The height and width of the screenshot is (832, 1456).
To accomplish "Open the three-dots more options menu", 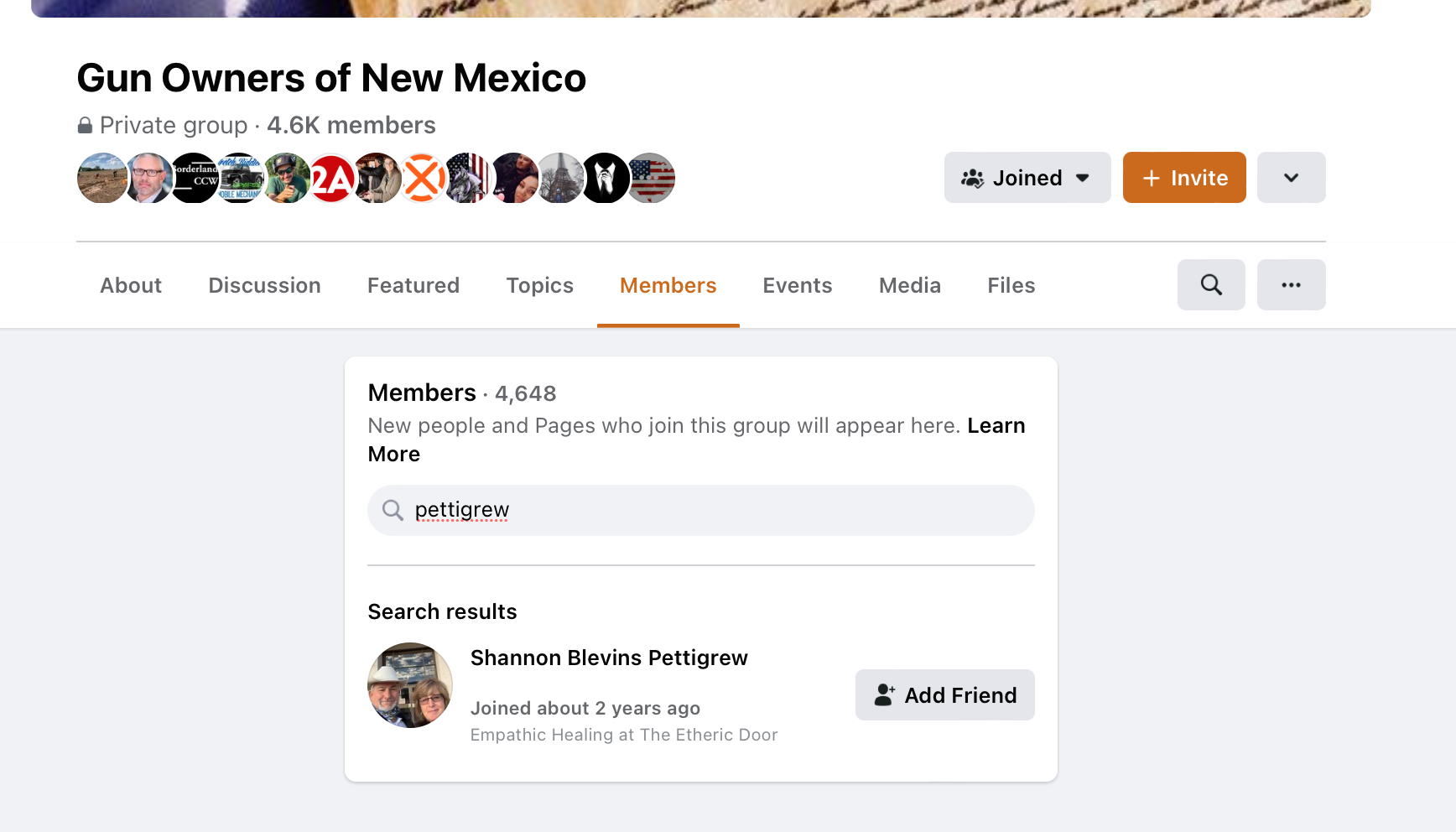I will click(x=1291, y=285).
